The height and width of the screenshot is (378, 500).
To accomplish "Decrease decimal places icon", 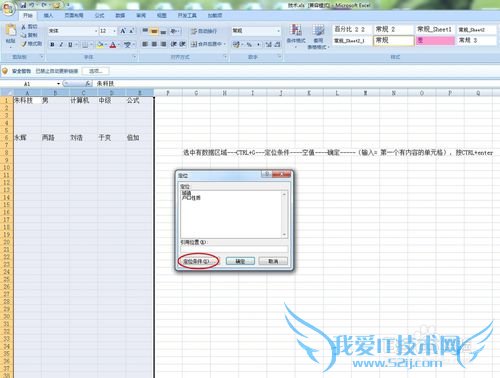I will (277, 44).
